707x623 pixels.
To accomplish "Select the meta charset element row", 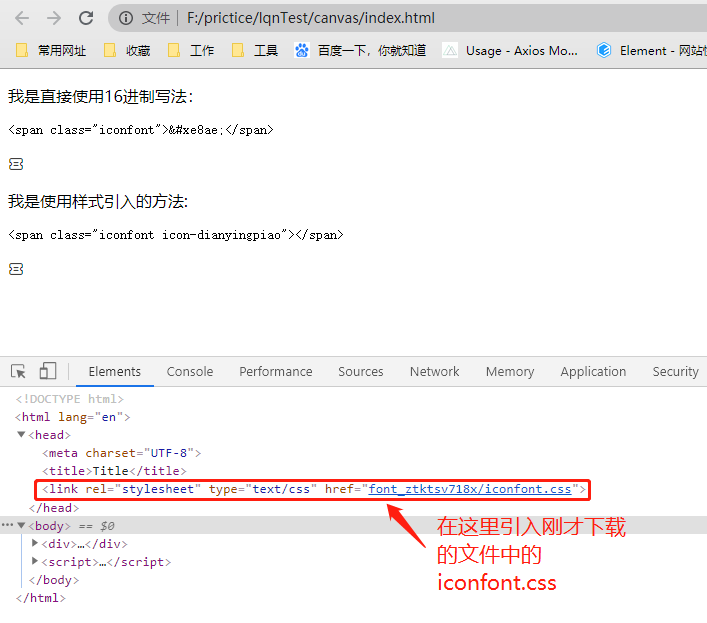I will (122, 453).
